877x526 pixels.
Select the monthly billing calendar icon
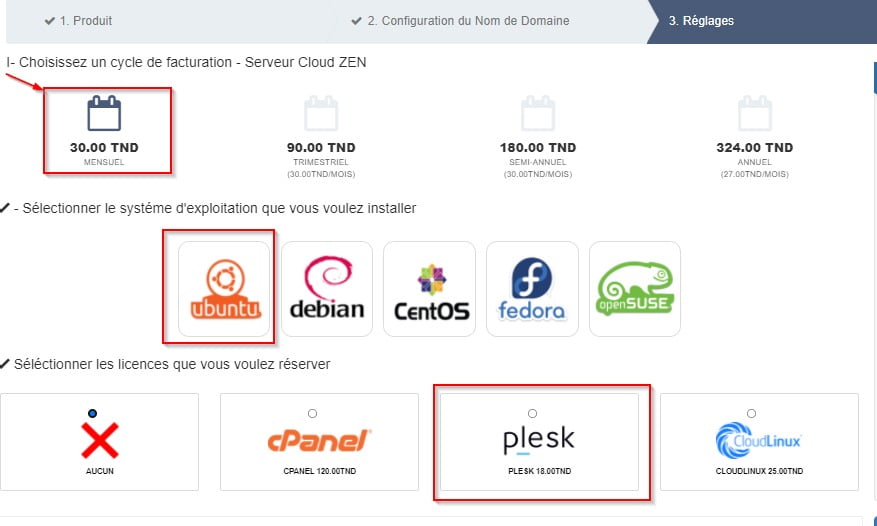(104, 114)
